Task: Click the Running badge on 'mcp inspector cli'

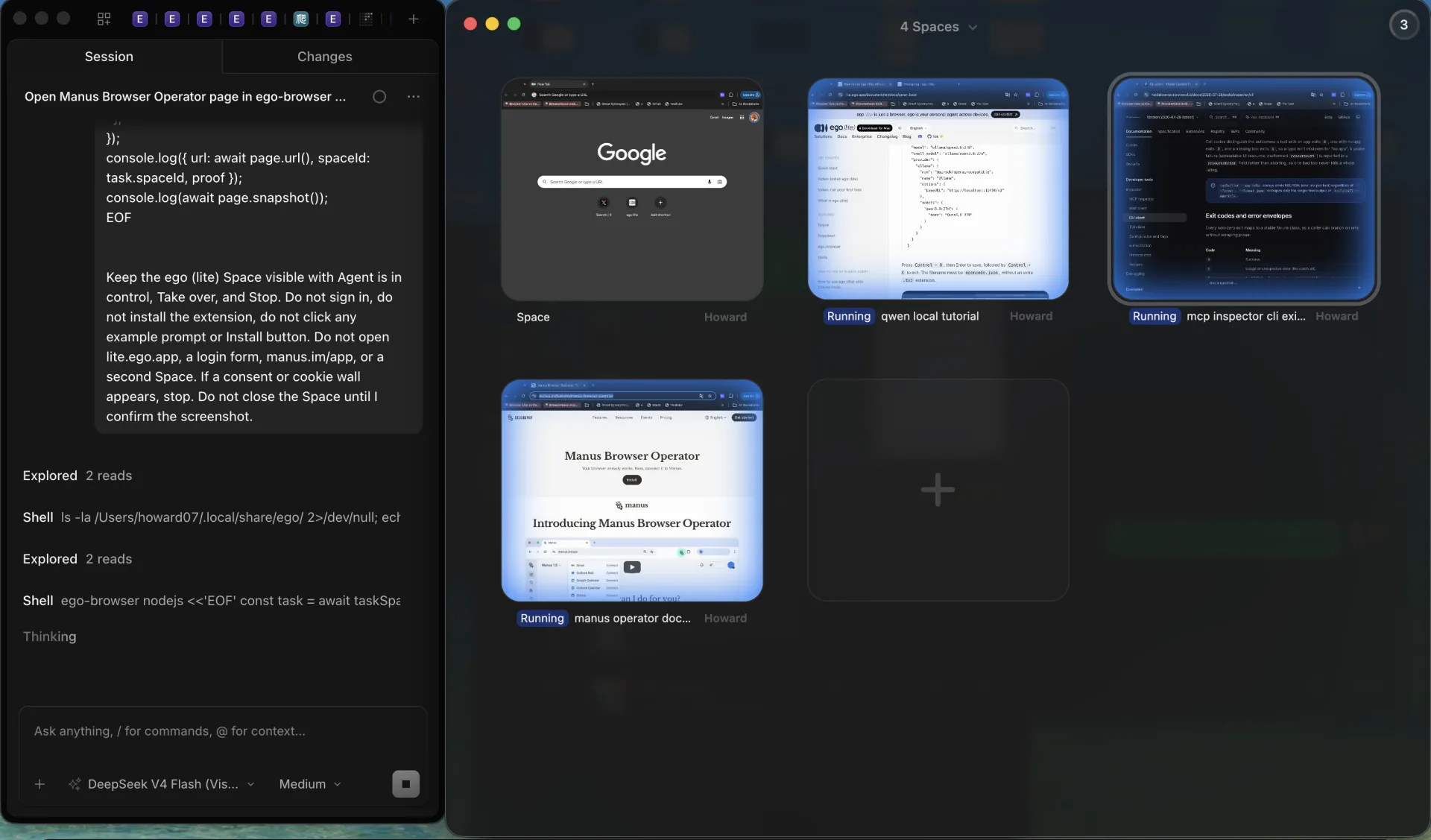Action: (1154, 316)
